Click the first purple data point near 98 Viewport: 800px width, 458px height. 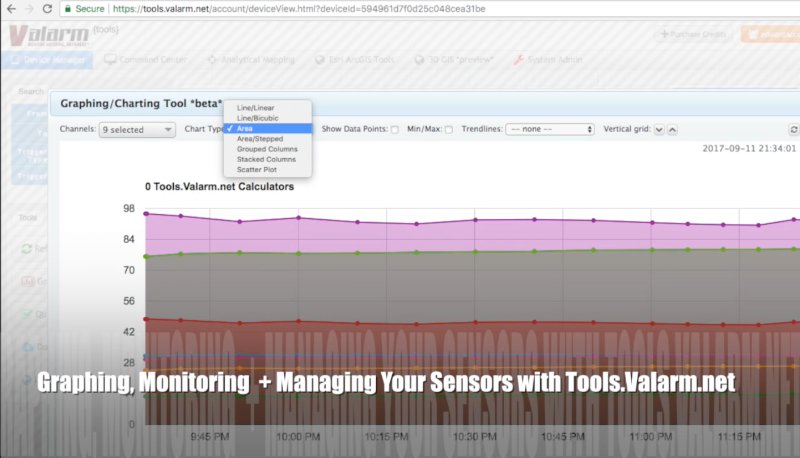[146, 214]
